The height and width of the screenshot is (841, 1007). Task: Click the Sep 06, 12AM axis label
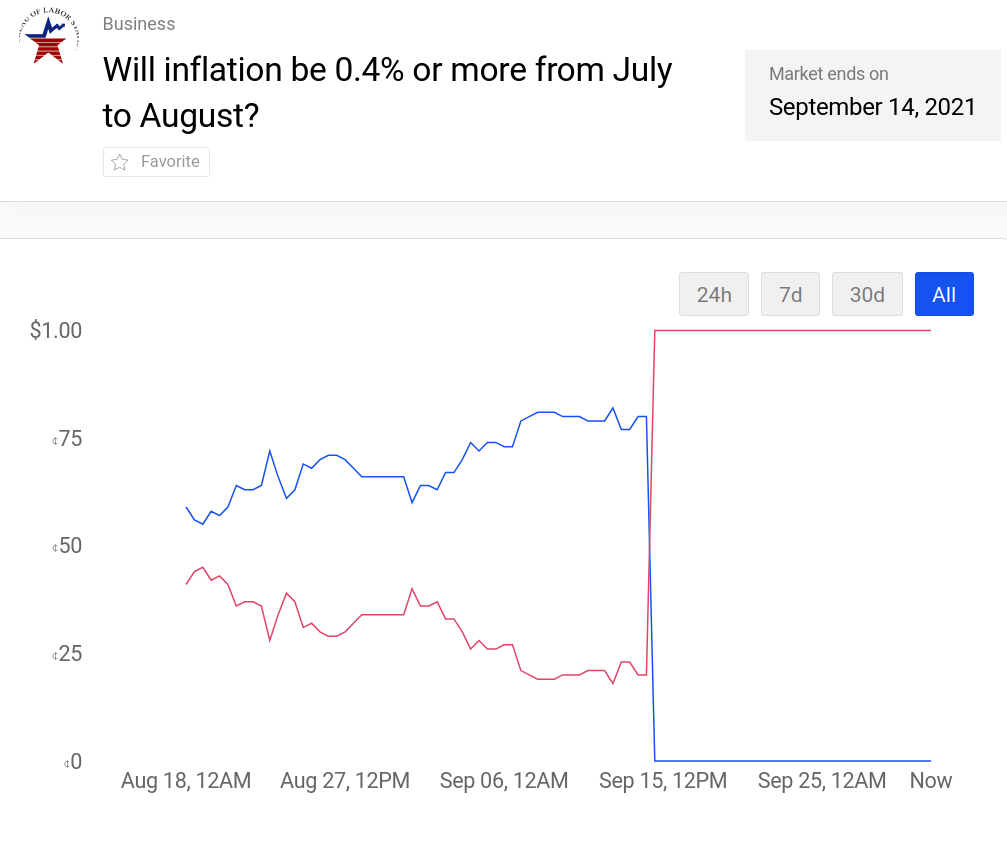(504, 781)
